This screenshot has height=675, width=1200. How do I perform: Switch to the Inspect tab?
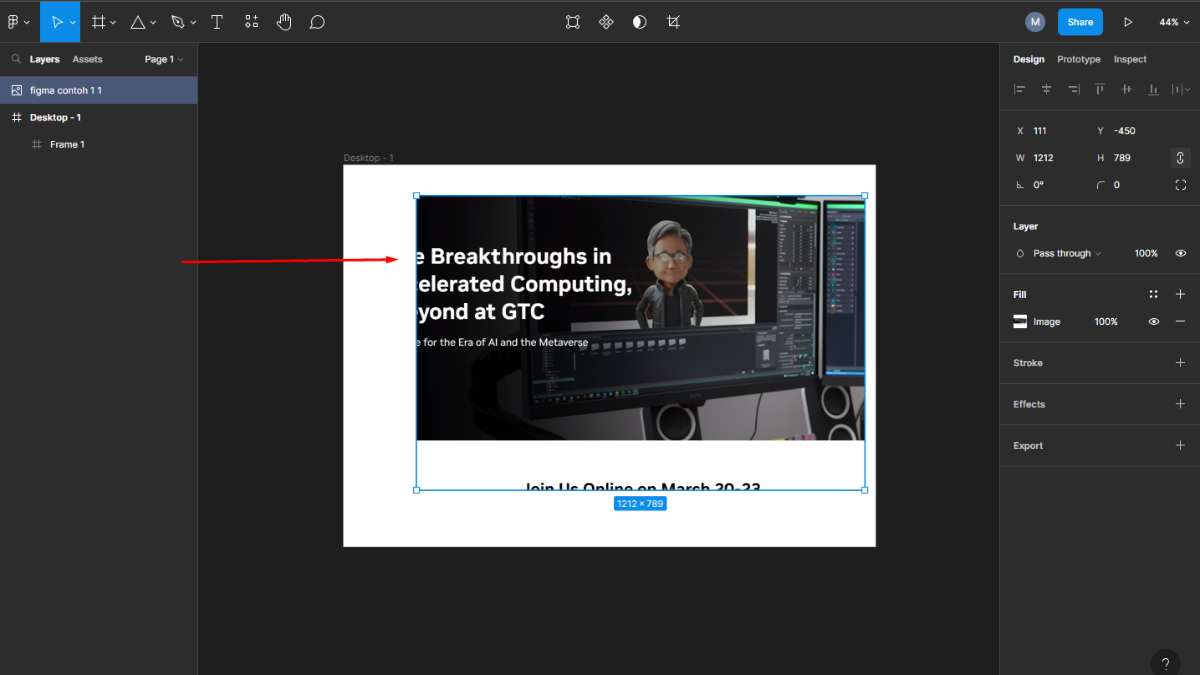click(x=1130, y=59)
